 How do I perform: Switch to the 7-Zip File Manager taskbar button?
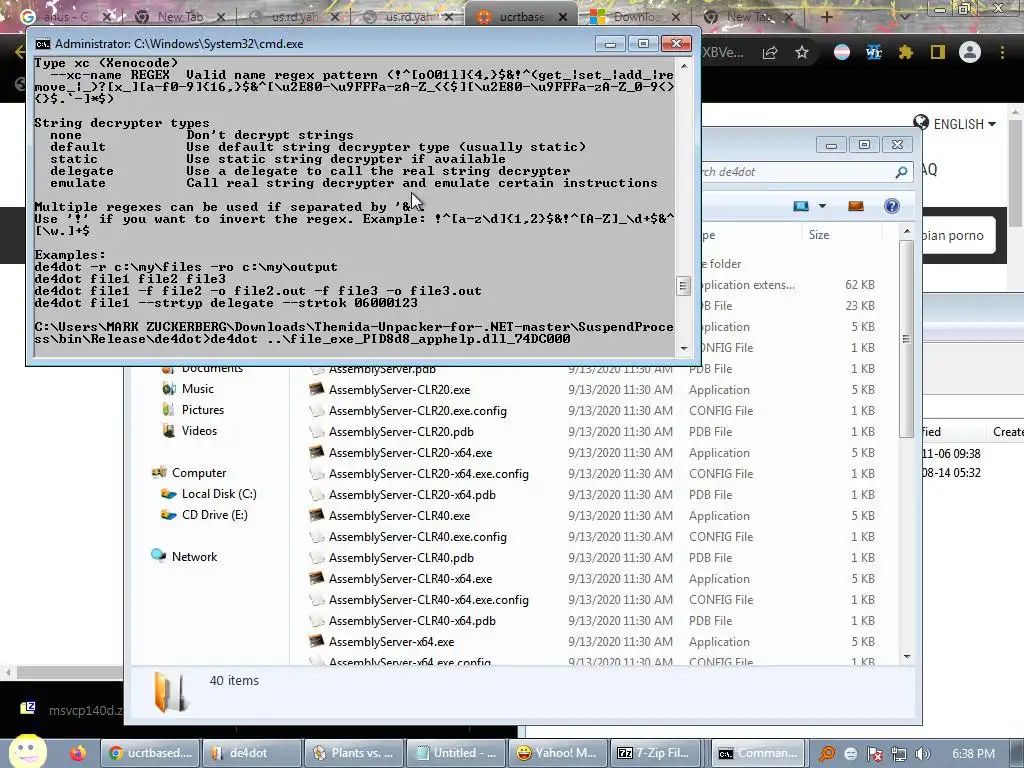[660, 753]
